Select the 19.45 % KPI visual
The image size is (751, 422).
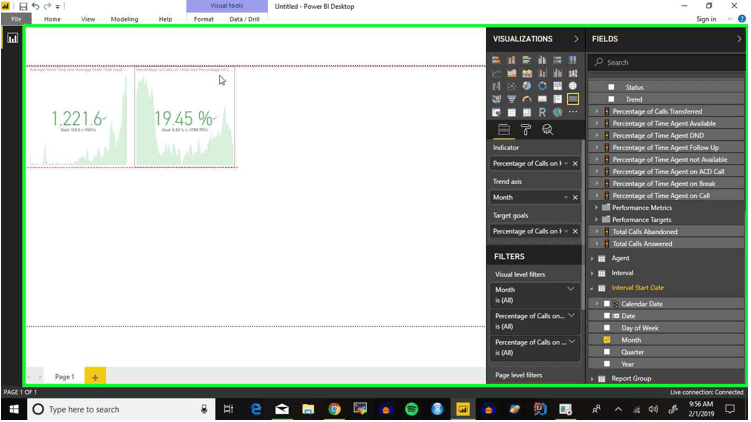click(x=184, y=117)
